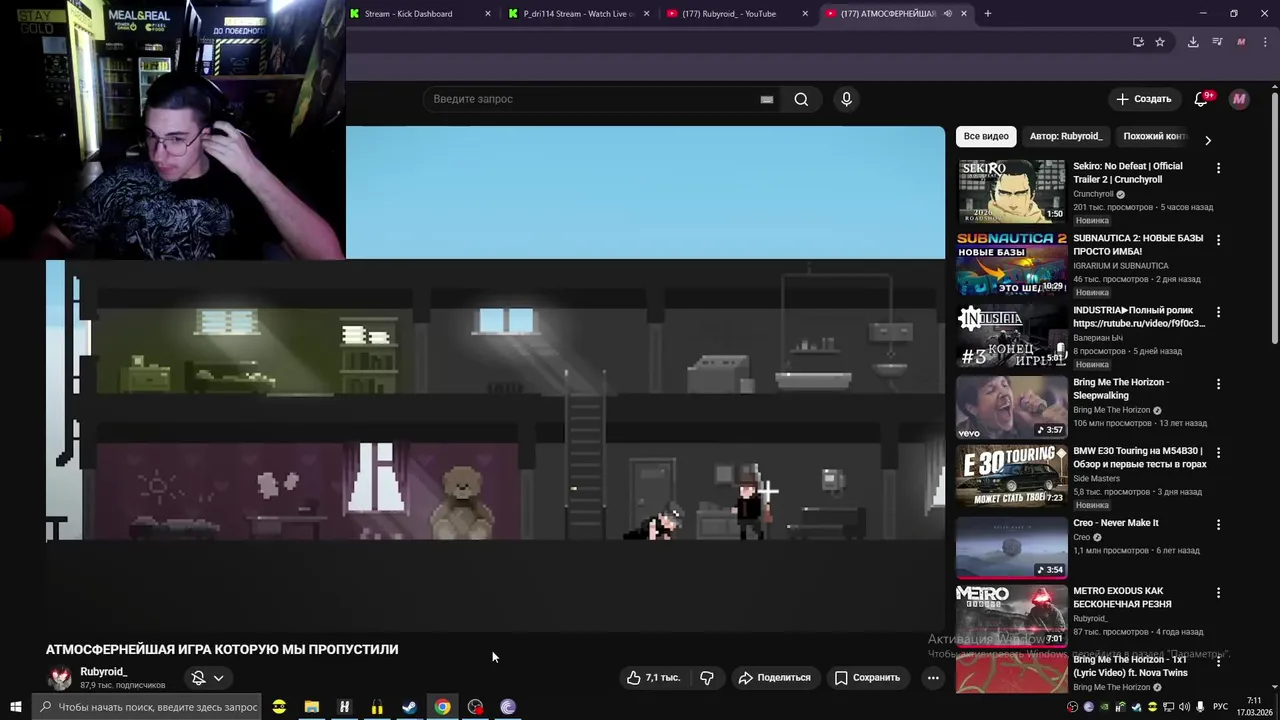Open Chrome media controls icon

(x=1217, y=42)
